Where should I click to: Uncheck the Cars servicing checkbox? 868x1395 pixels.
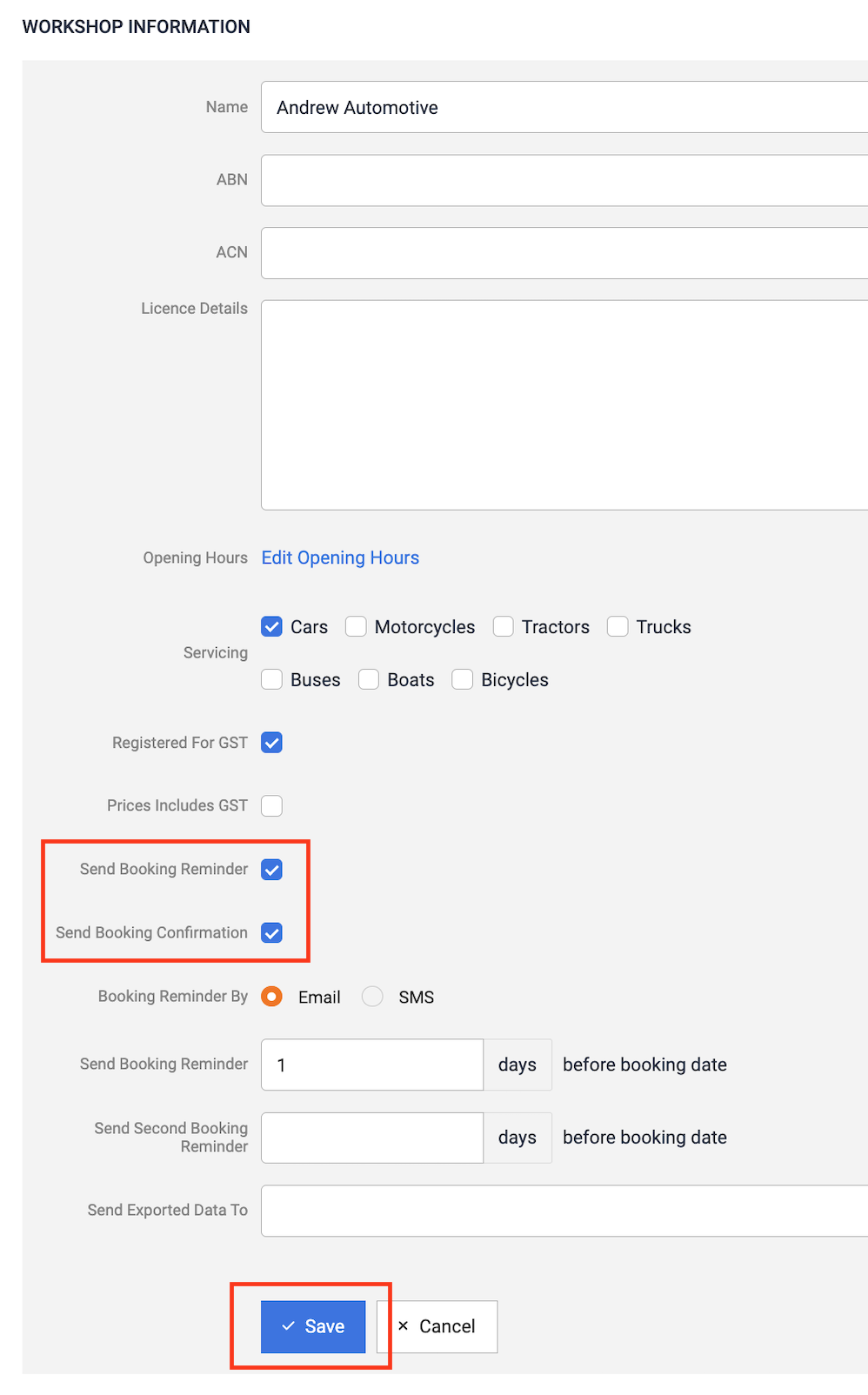[x=272, y=627]
